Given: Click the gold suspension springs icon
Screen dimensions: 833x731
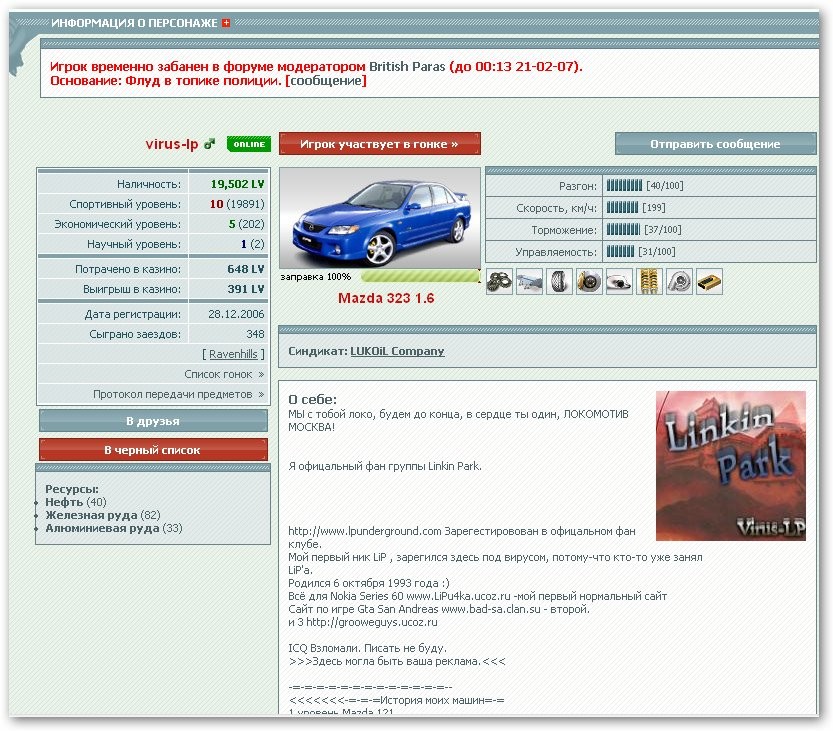Looking at the screenshot, I should point(649,282).
